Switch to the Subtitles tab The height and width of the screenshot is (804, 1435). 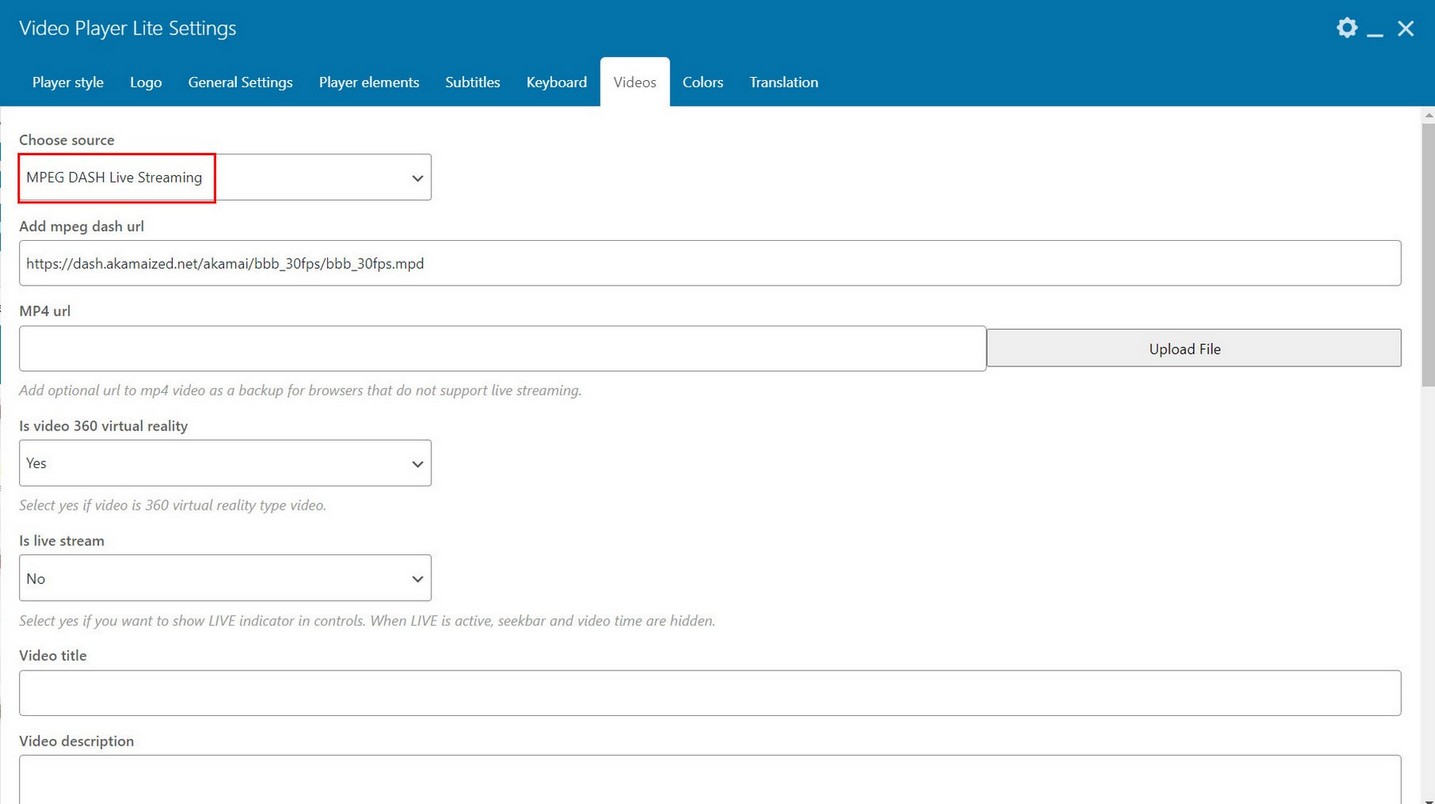tap(472, 82)
